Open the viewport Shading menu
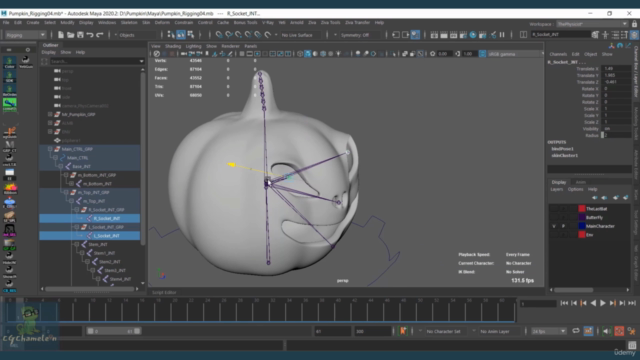Screen dimensions: 640x360 (x=173, y=46)
